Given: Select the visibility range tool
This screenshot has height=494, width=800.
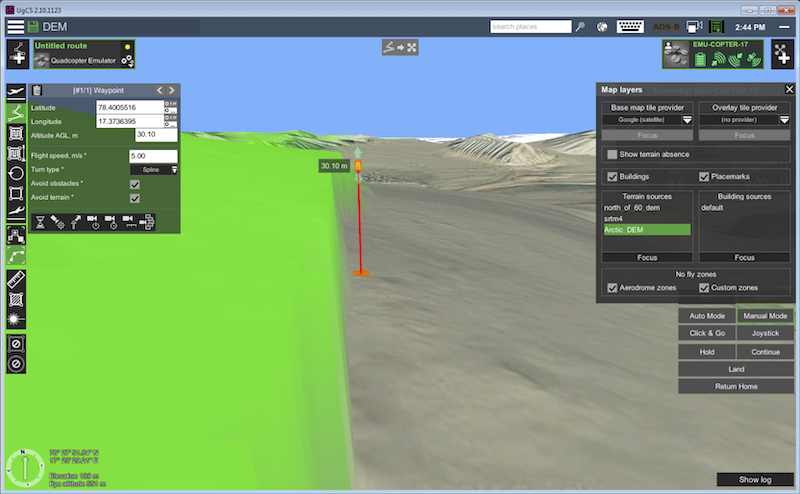Looking at the screenshot, I should 16,319.
